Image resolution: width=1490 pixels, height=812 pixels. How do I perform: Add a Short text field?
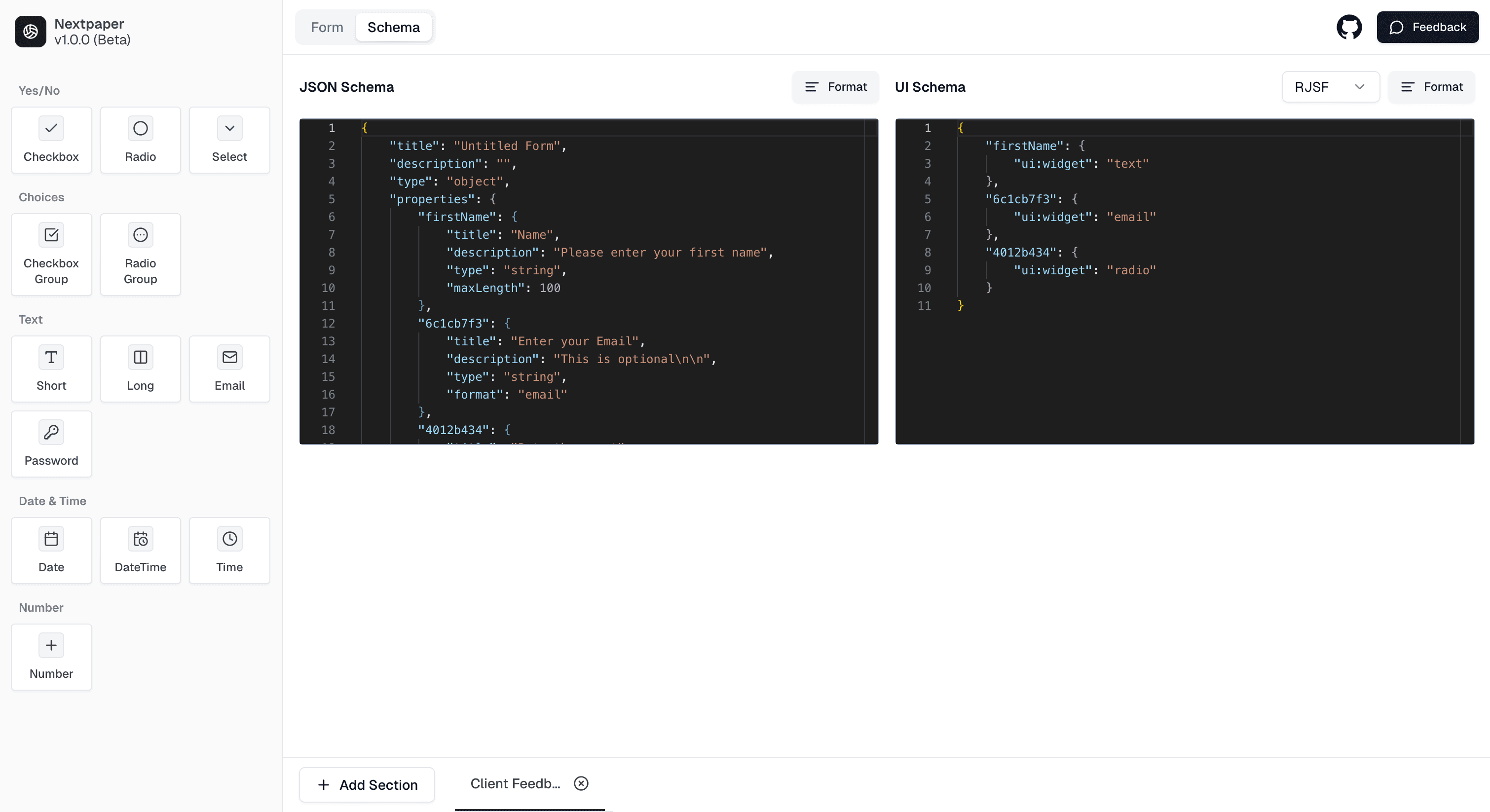(51, 369)
